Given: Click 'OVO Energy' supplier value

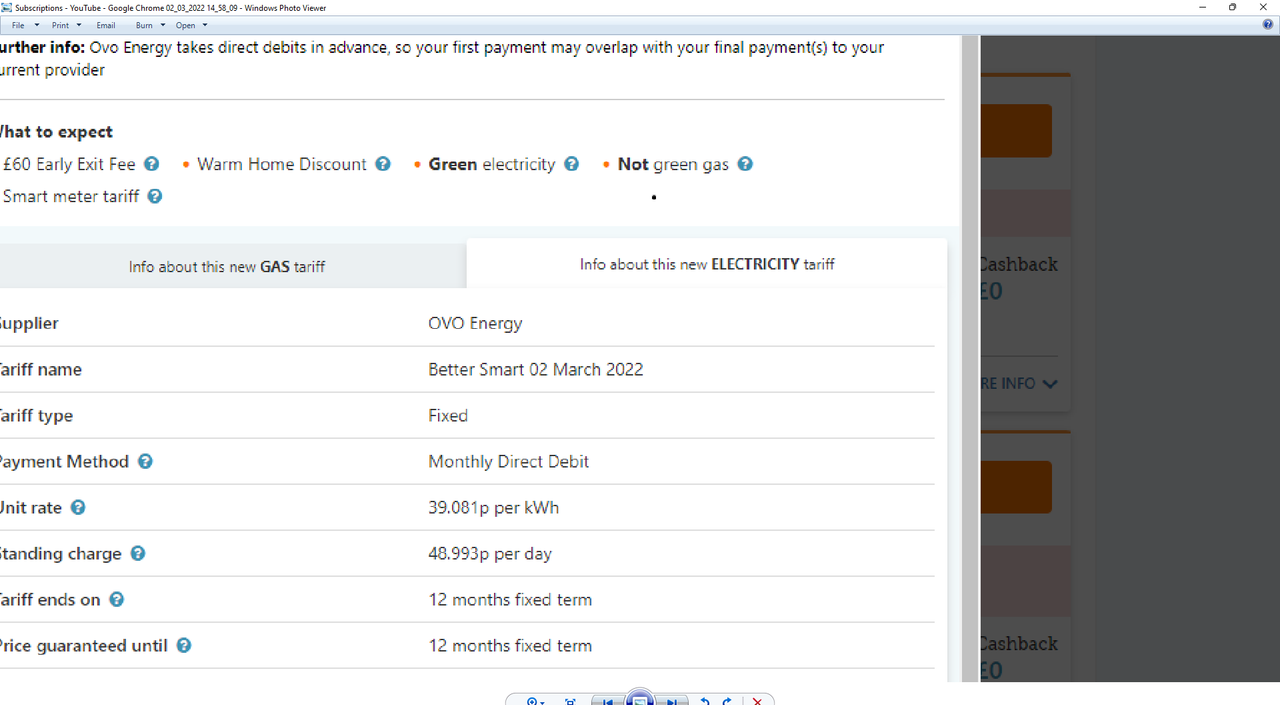Looking at the screenshot, I should [x=475, y=323].
